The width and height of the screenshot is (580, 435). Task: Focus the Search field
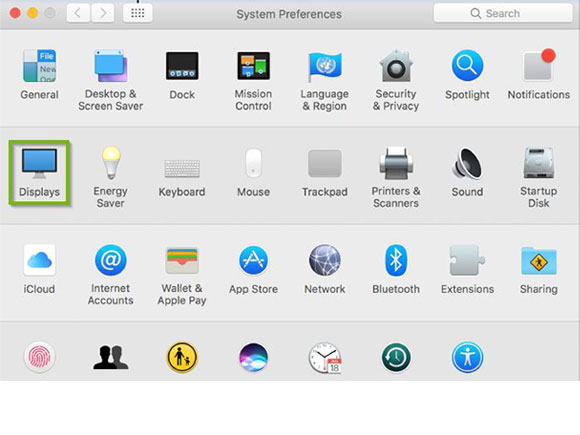pos(503,13)
